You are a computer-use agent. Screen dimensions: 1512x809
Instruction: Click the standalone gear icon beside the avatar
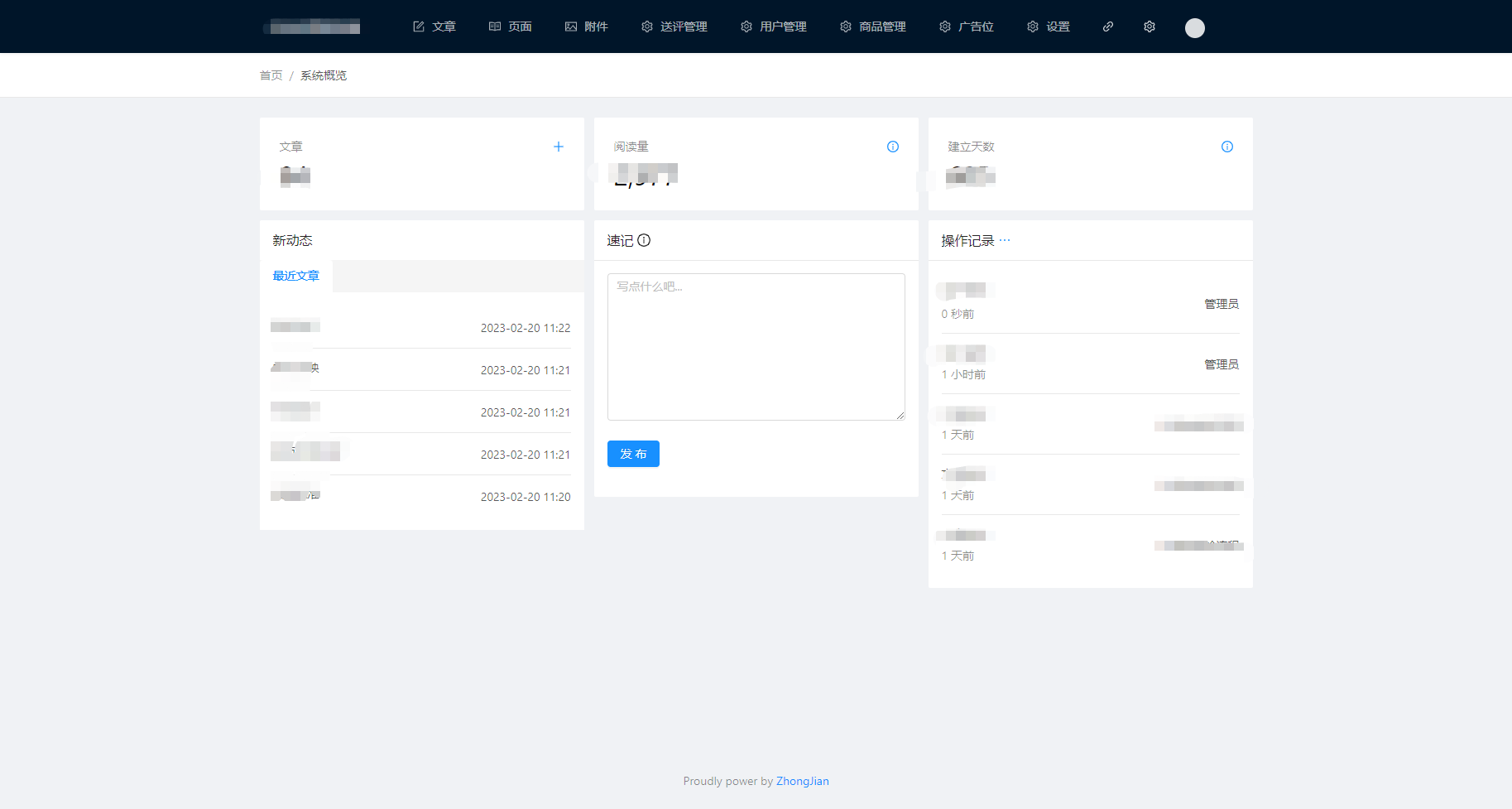1150,26
